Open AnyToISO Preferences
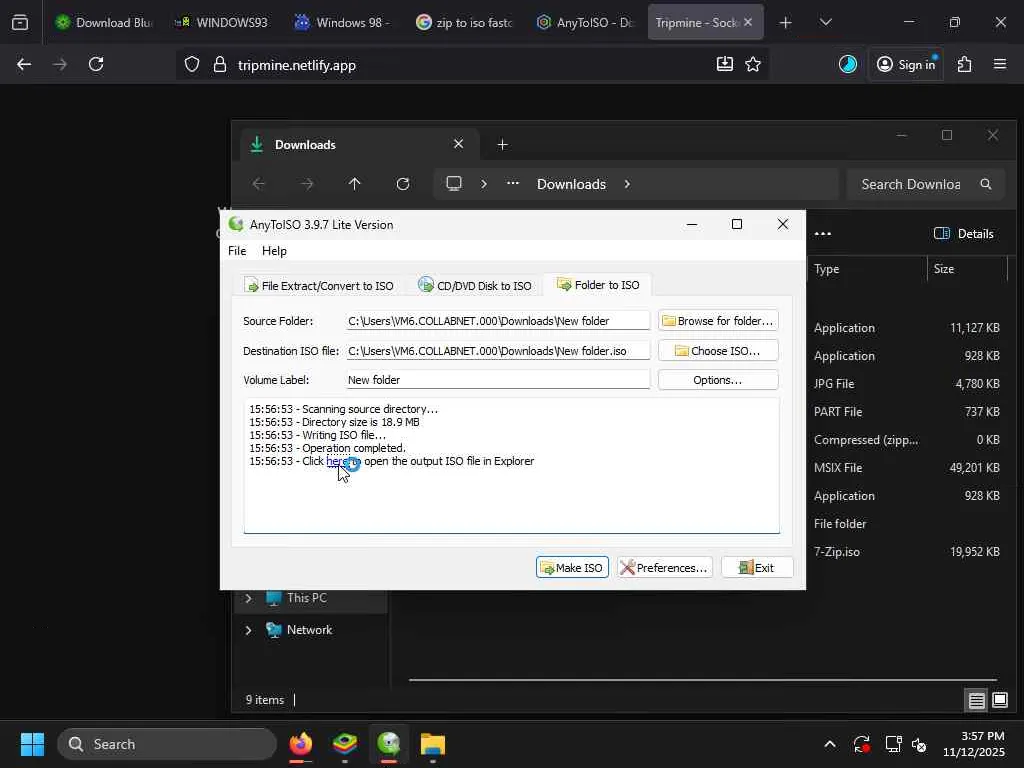The width and height of the screenshot is (1024, 768). [x=664, y=568]
